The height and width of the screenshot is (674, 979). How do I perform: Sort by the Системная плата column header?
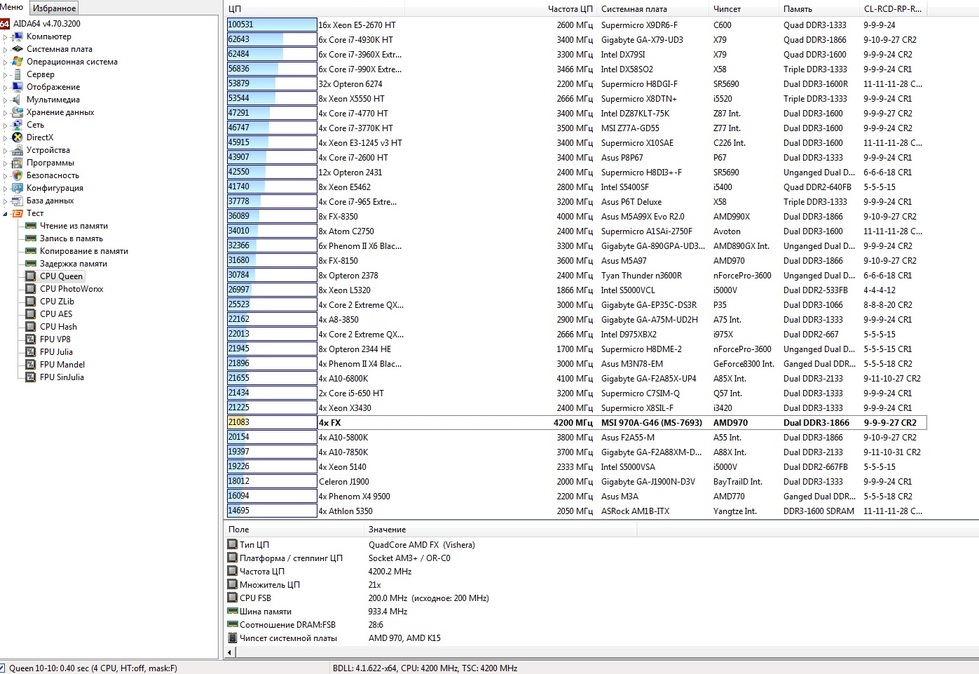point(629,8)
